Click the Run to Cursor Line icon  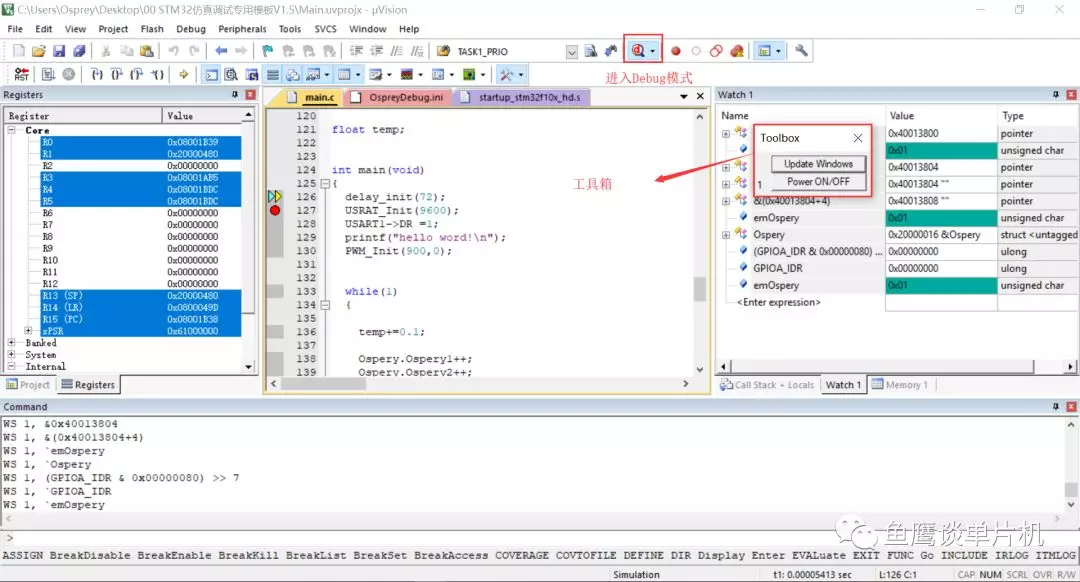[158, 74]
